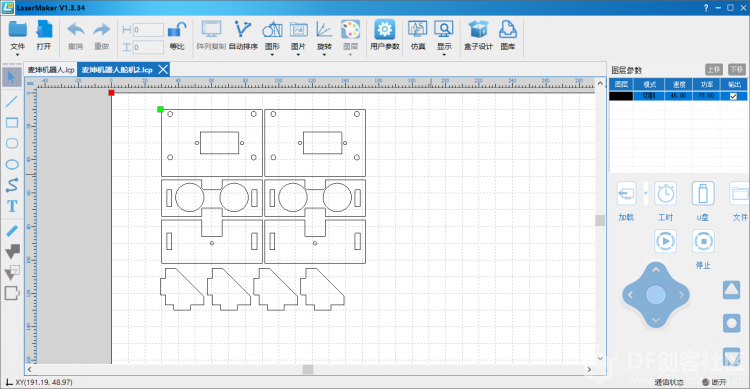Click the 加载 load icon
This screenshot has width=750, height=389.
[x=626, y=194]
